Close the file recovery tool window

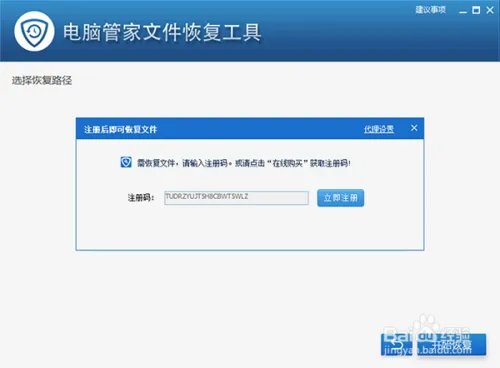490,10
